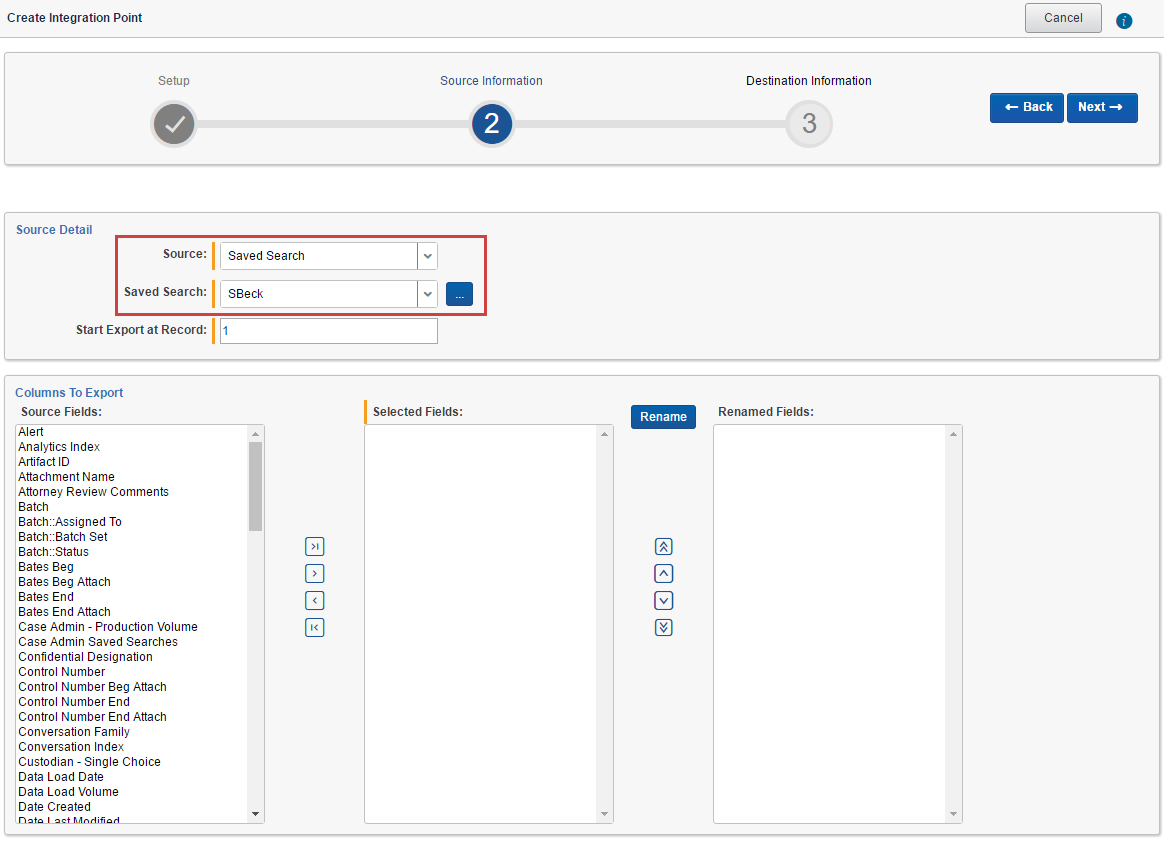Click Source Fields scroll up arrow

[255, 434]
